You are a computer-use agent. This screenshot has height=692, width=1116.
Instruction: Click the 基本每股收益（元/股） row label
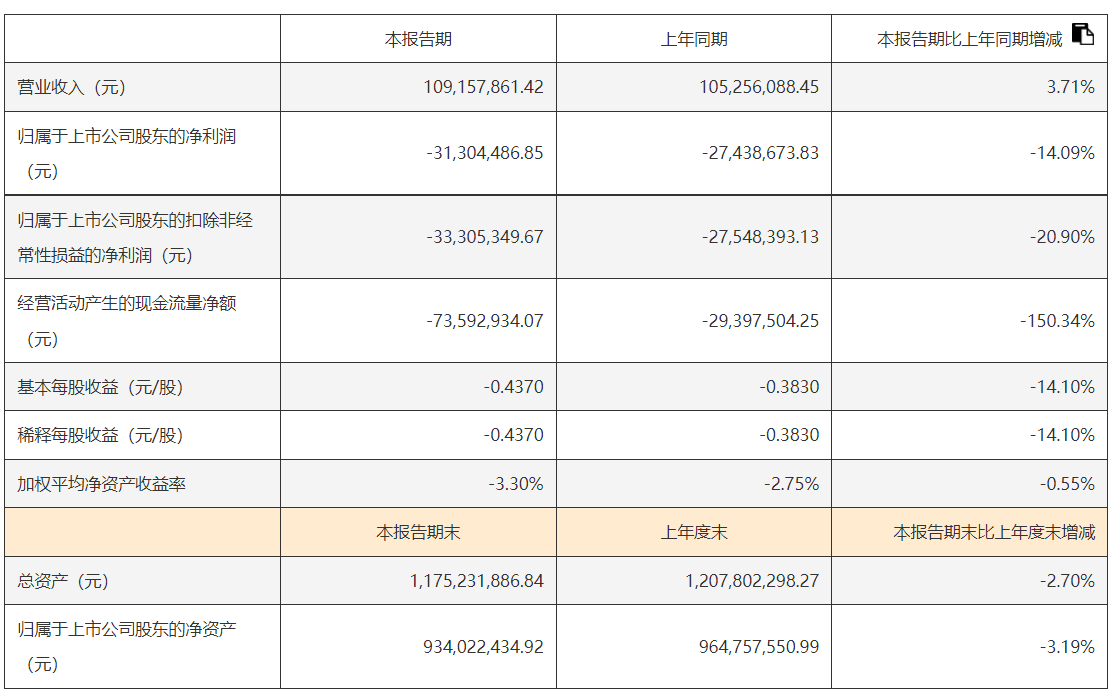[101, 387]
